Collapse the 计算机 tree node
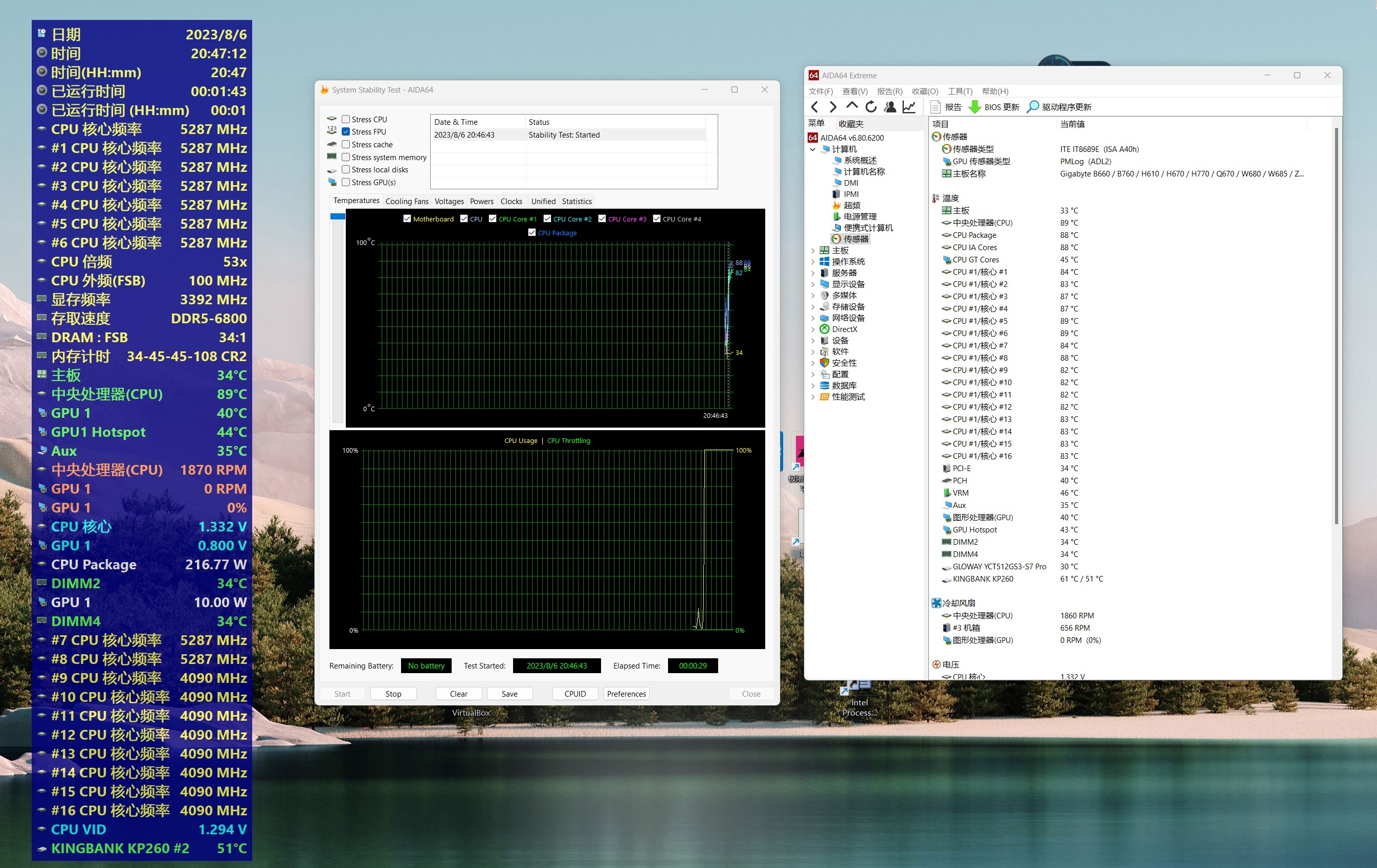This screenshot has height=868, width=1377. (x=813, y=149)
